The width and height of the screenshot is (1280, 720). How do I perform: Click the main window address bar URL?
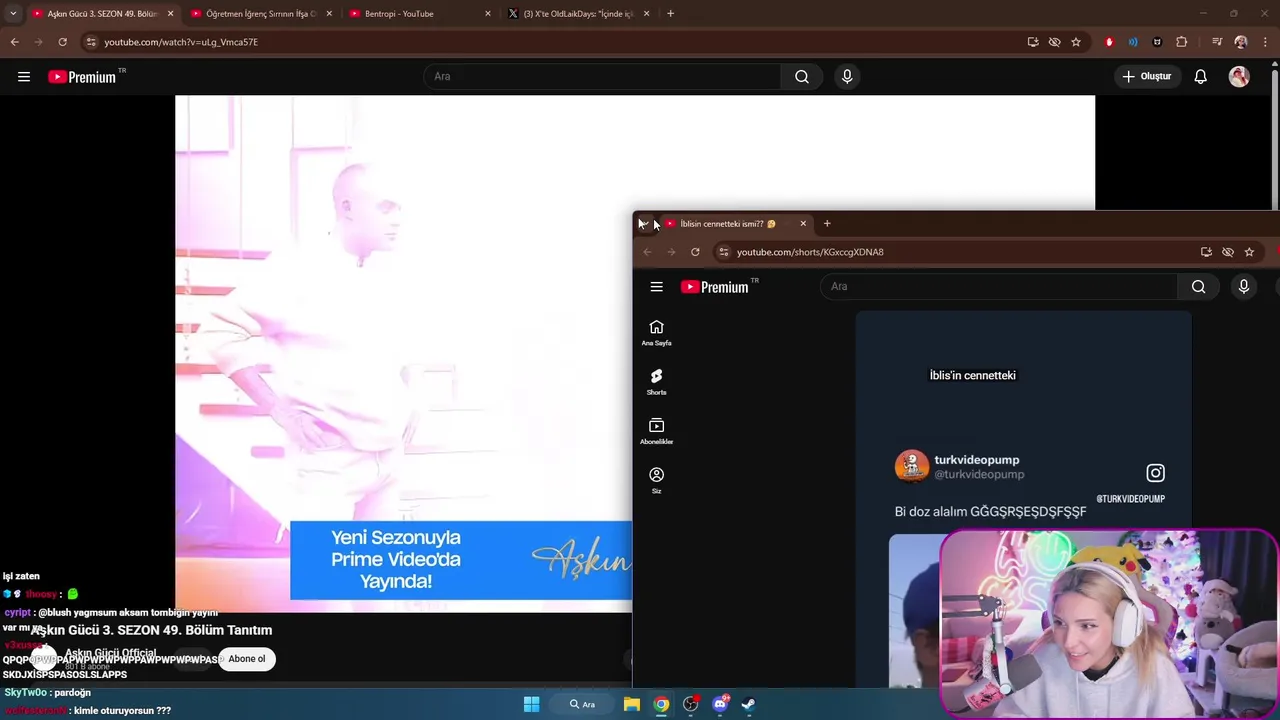click(x=181, y=42)
